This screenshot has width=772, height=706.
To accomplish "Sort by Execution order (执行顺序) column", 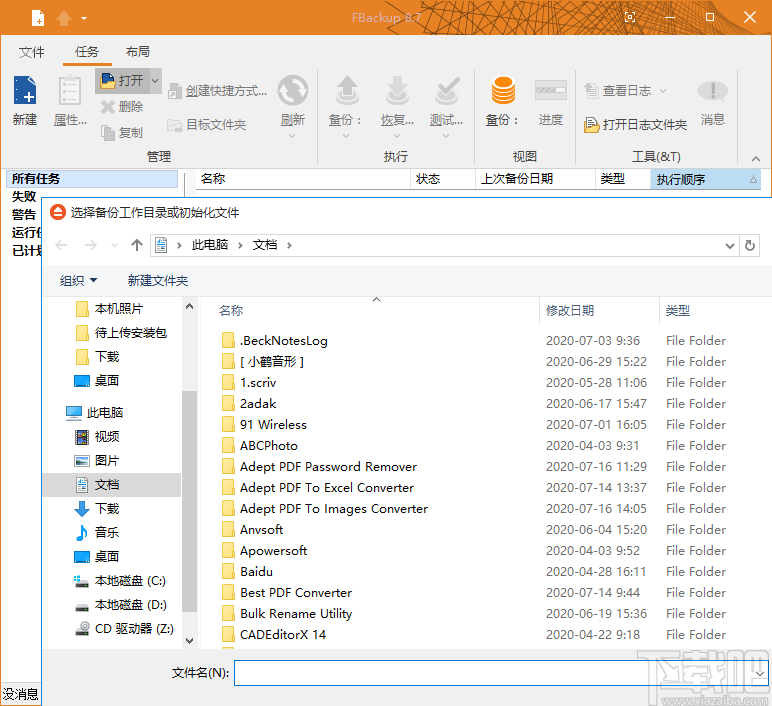I will click(x=705, y=179).
